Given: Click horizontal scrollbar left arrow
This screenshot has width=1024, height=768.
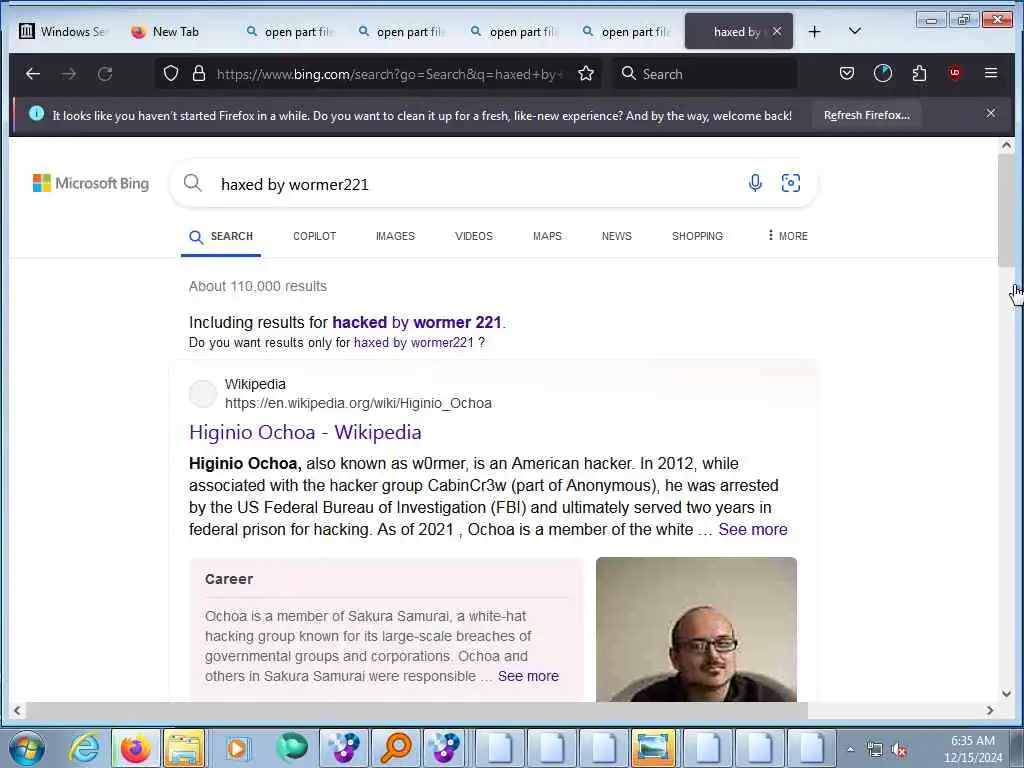Looking at the screenshot, I should point(17,711).
